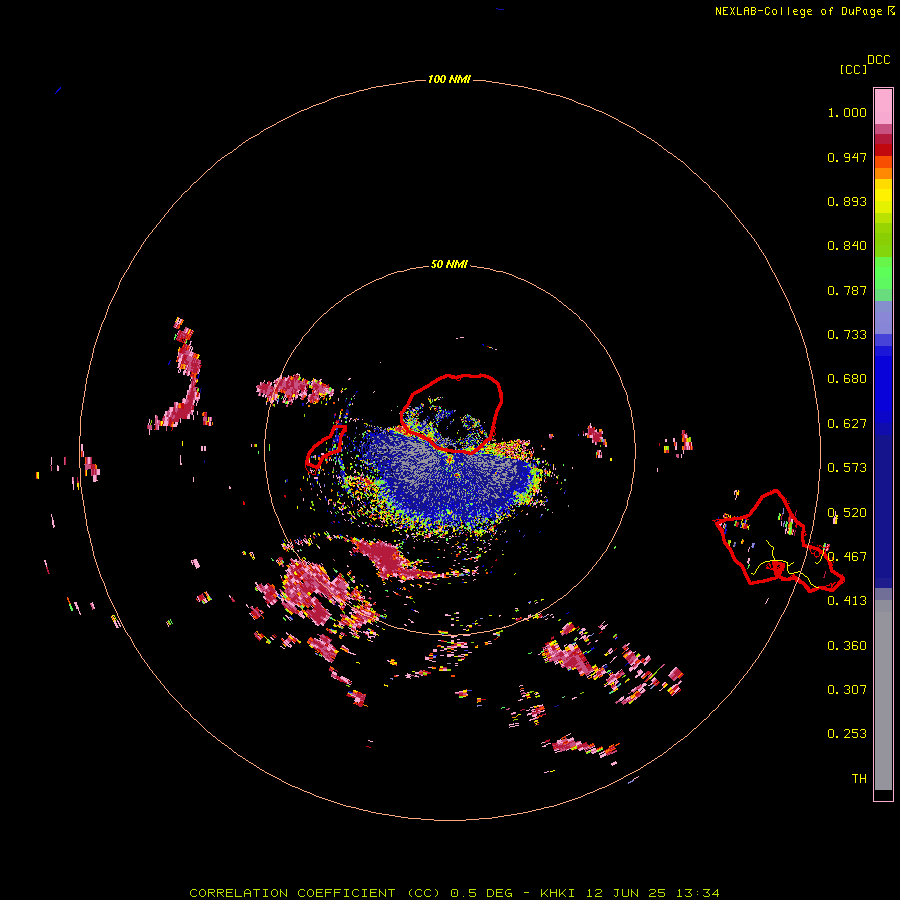Click the 100 NMI range ring label
Image resolution: width=900 pixels, height=900 pixels.
click(449, 79)
